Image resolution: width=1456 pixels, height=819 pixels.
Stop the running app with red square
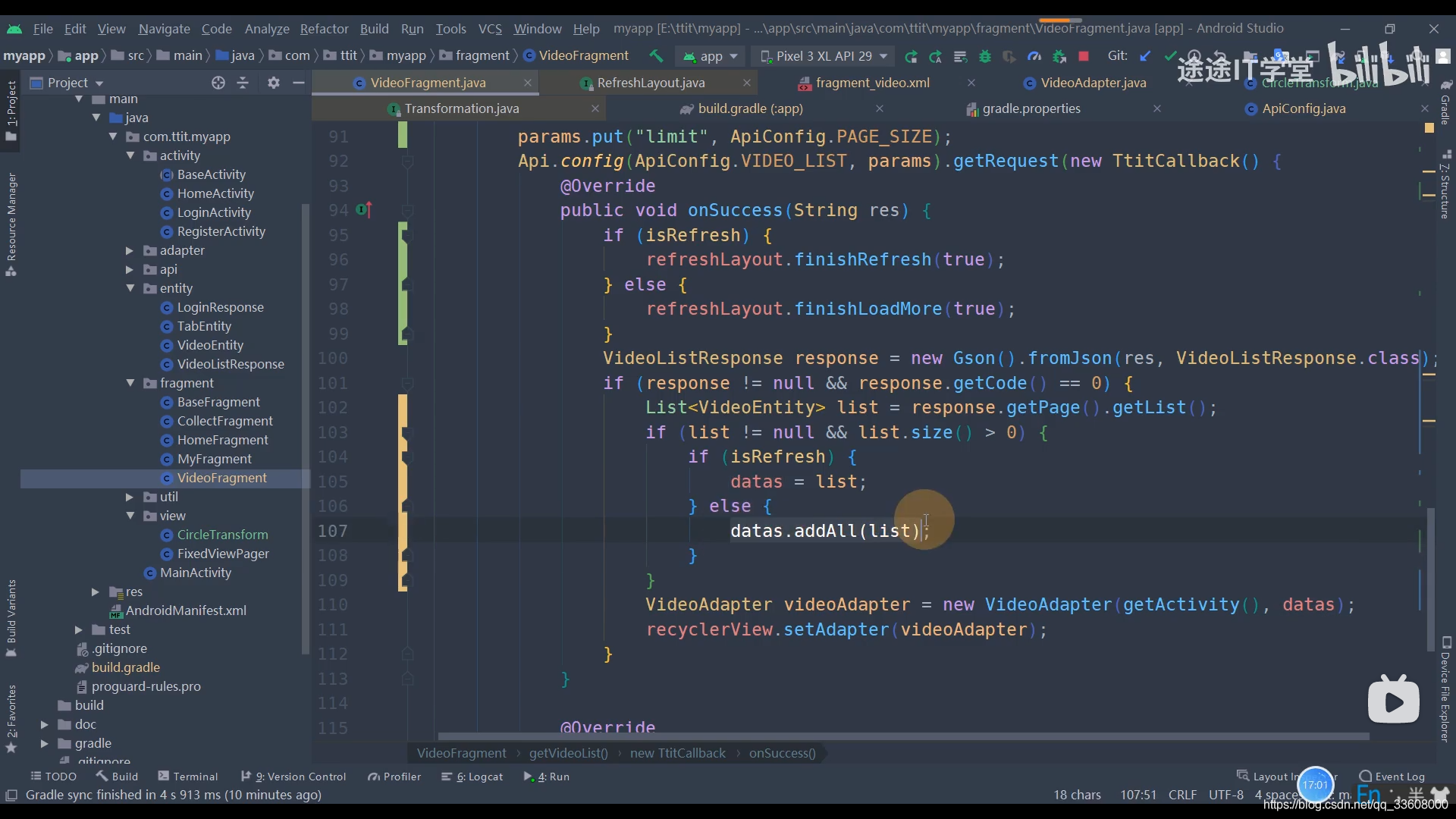[1084, 56]
